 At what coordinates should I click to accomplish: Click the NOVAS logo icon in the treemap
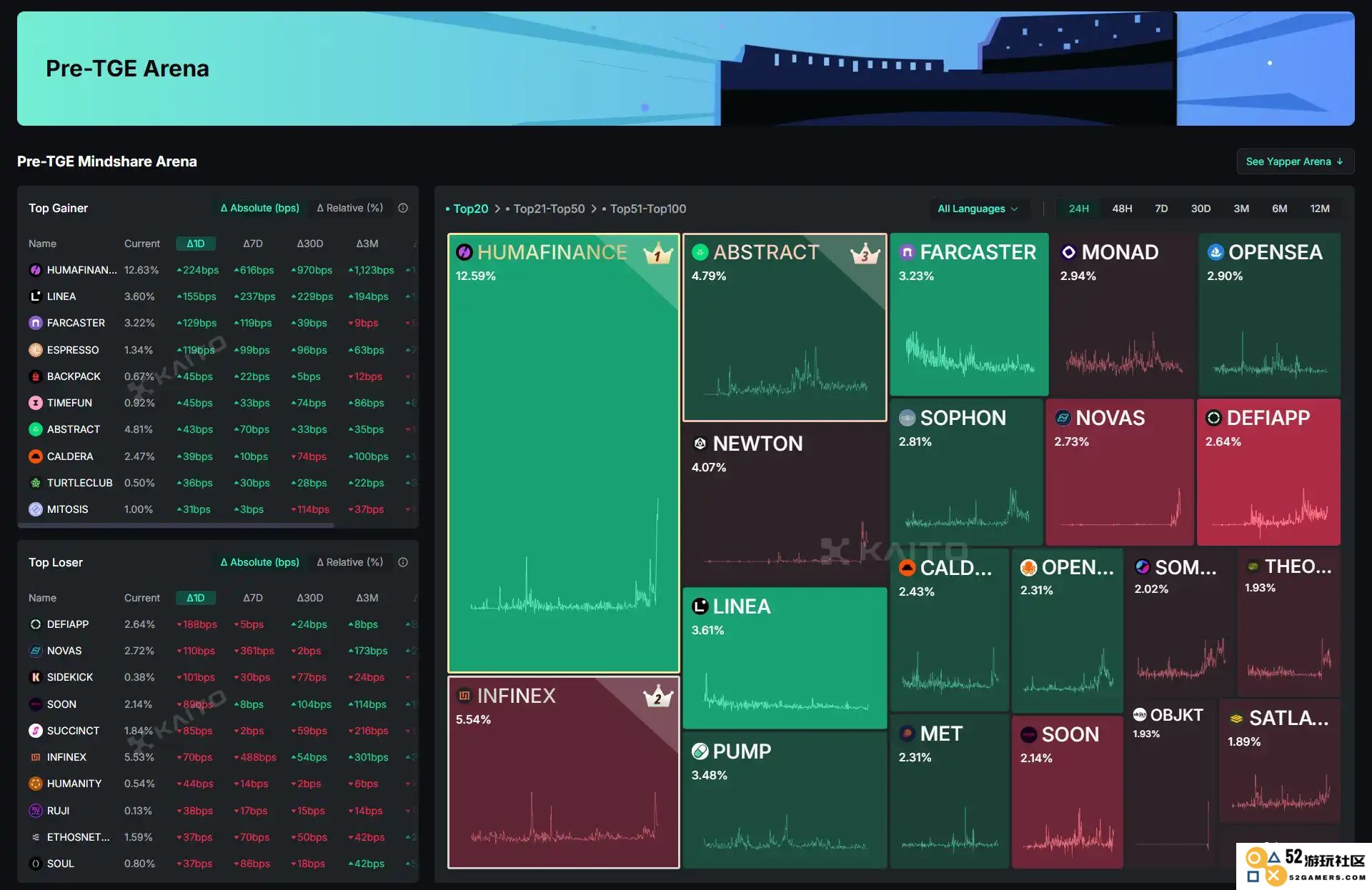[x=1063, y=418]
